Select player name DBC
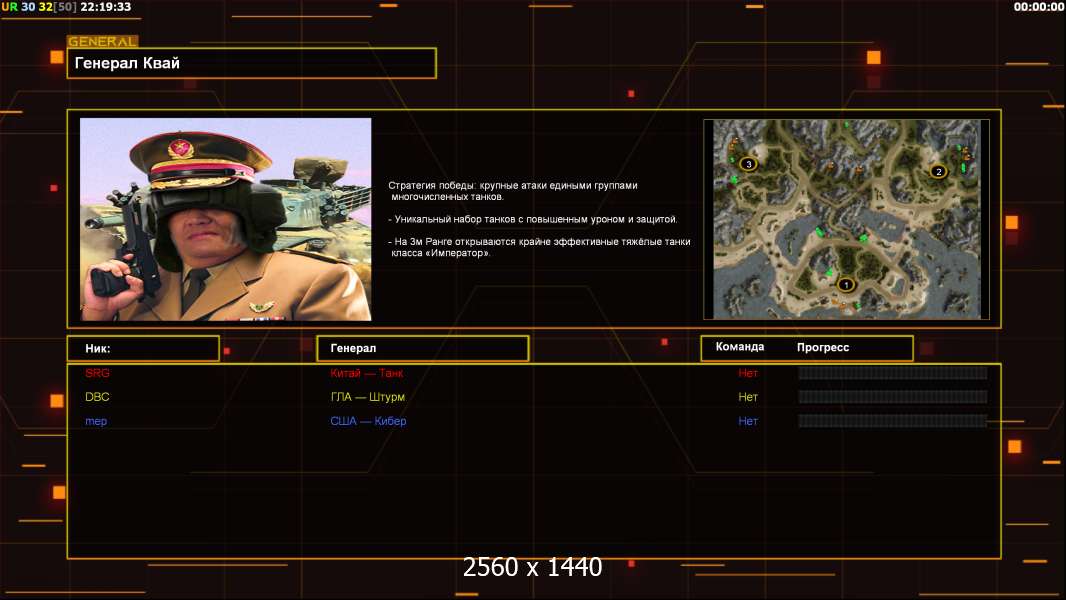1066x600 pixels. (x=97, y=397)
